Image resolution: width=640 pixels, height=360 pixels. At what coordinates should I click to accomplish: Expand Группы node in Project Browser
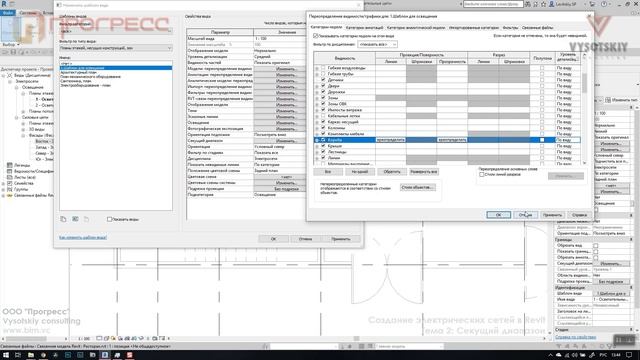click(x=4, y=190)
